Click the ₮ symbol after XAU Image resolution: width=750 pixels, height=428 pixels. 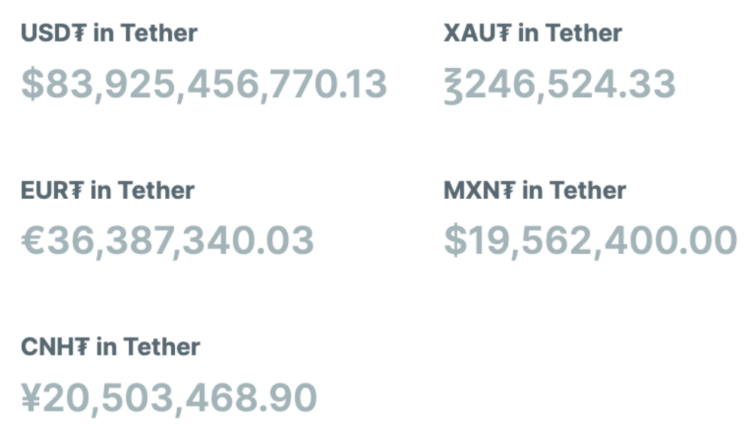(505, 34)
